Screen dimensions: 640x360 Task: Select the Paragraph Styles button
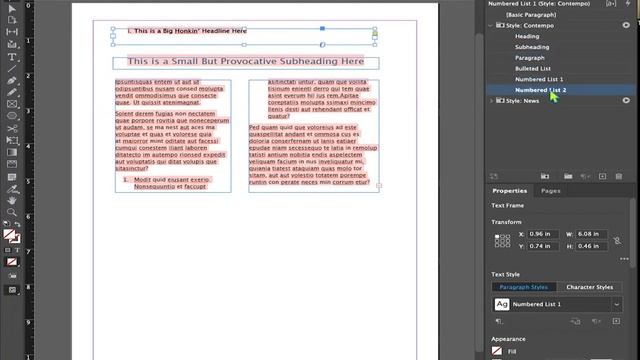click(x=524, y=287)
